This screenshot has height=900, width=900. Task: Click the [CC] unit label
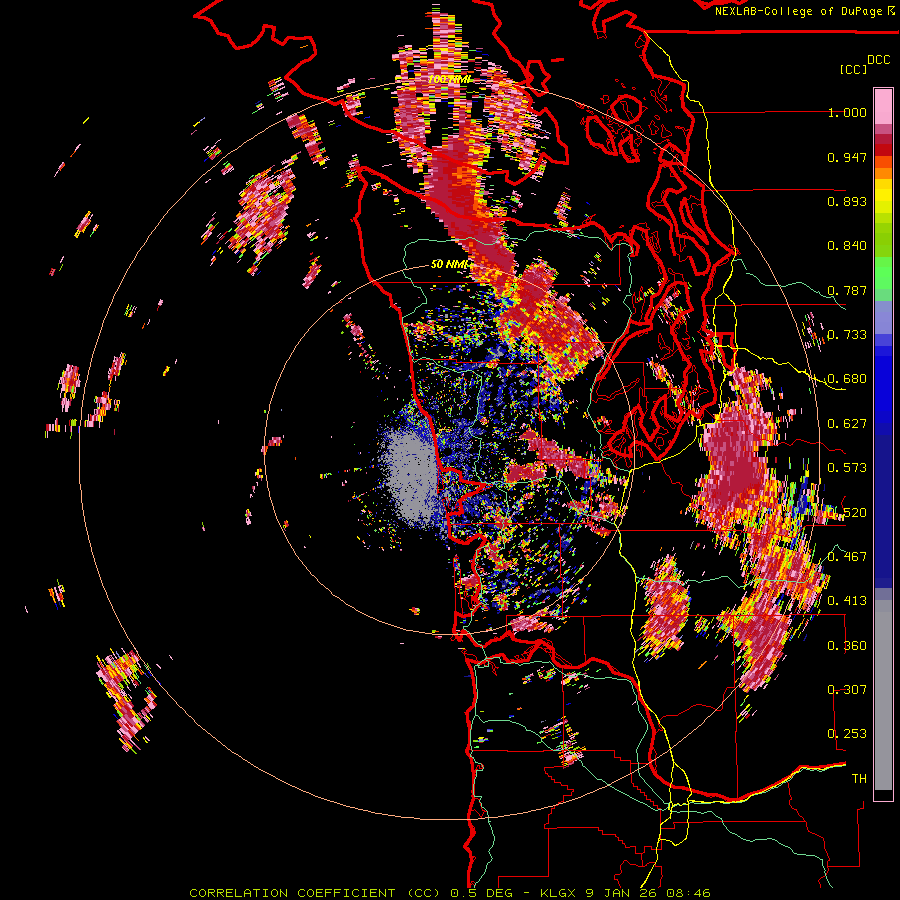pyautogui.click(x=854, y=69)
